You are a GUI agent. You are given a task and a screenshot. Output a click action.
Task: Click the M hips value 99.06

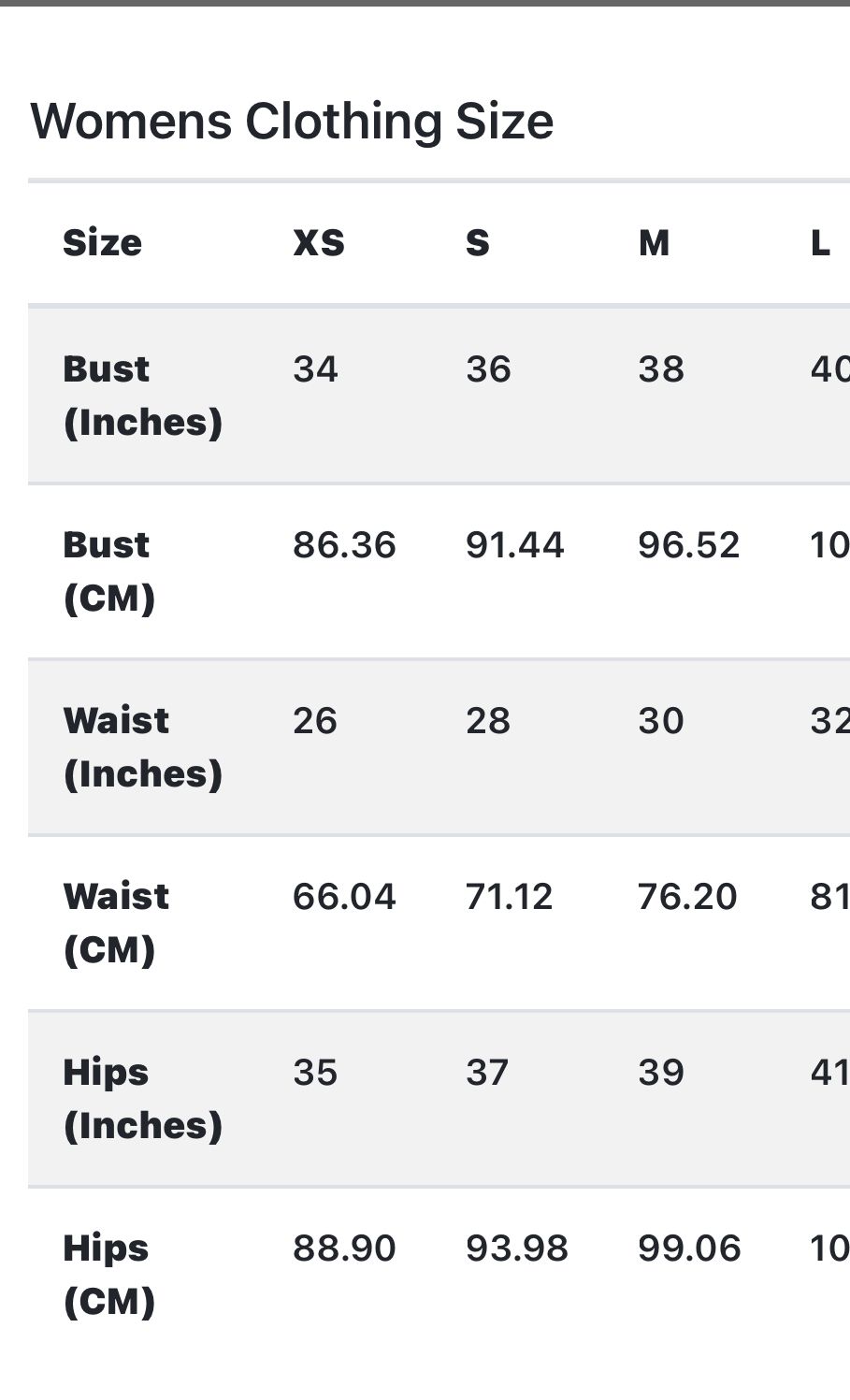tap(689, 1248)
